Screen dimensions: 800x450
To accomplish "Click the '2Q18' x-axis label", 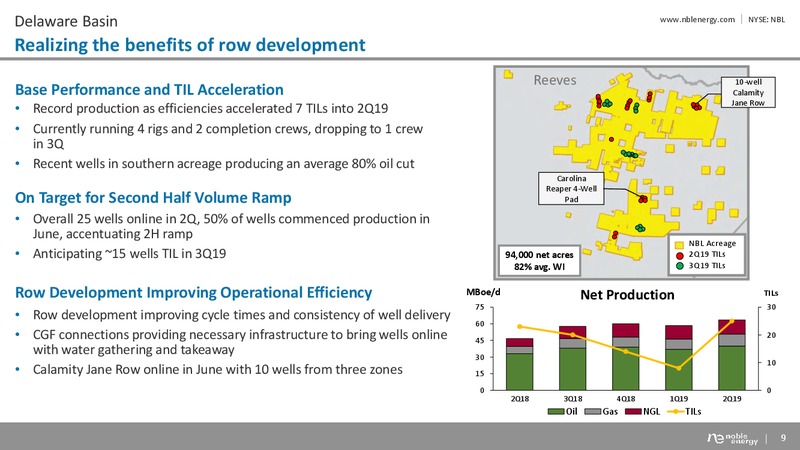I will tap(519, 399).
